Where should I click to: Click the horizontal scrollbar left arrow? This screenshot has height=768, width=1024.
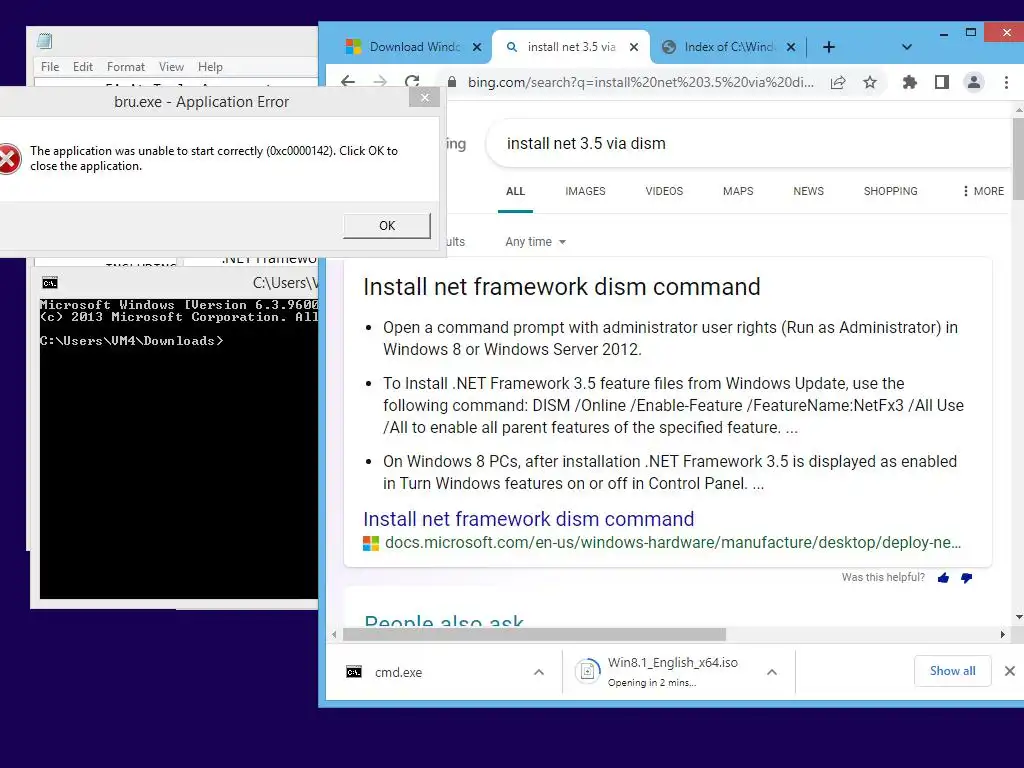click(334, 634)
